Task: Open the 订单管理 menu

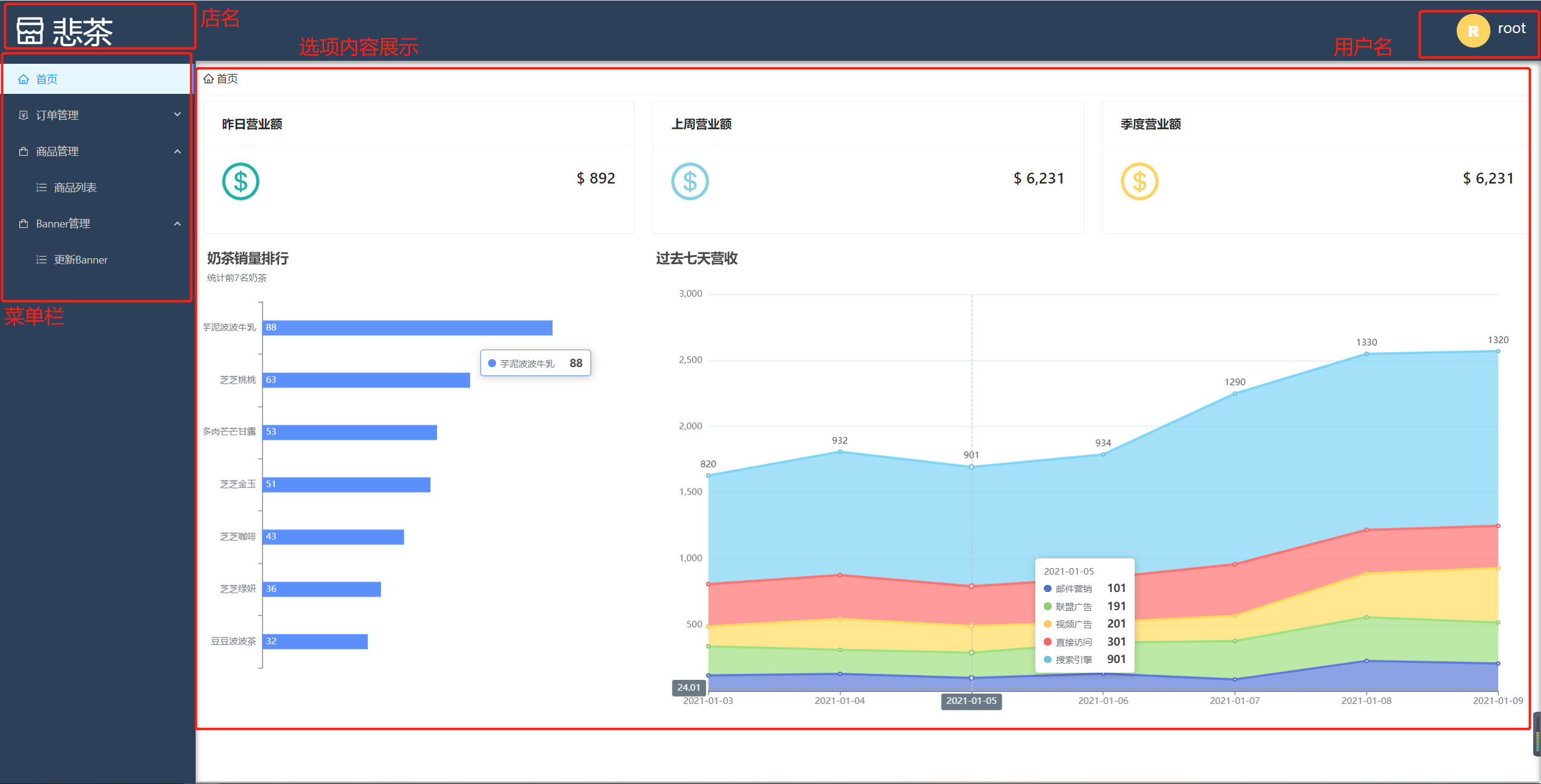Action: coord(97,115)
